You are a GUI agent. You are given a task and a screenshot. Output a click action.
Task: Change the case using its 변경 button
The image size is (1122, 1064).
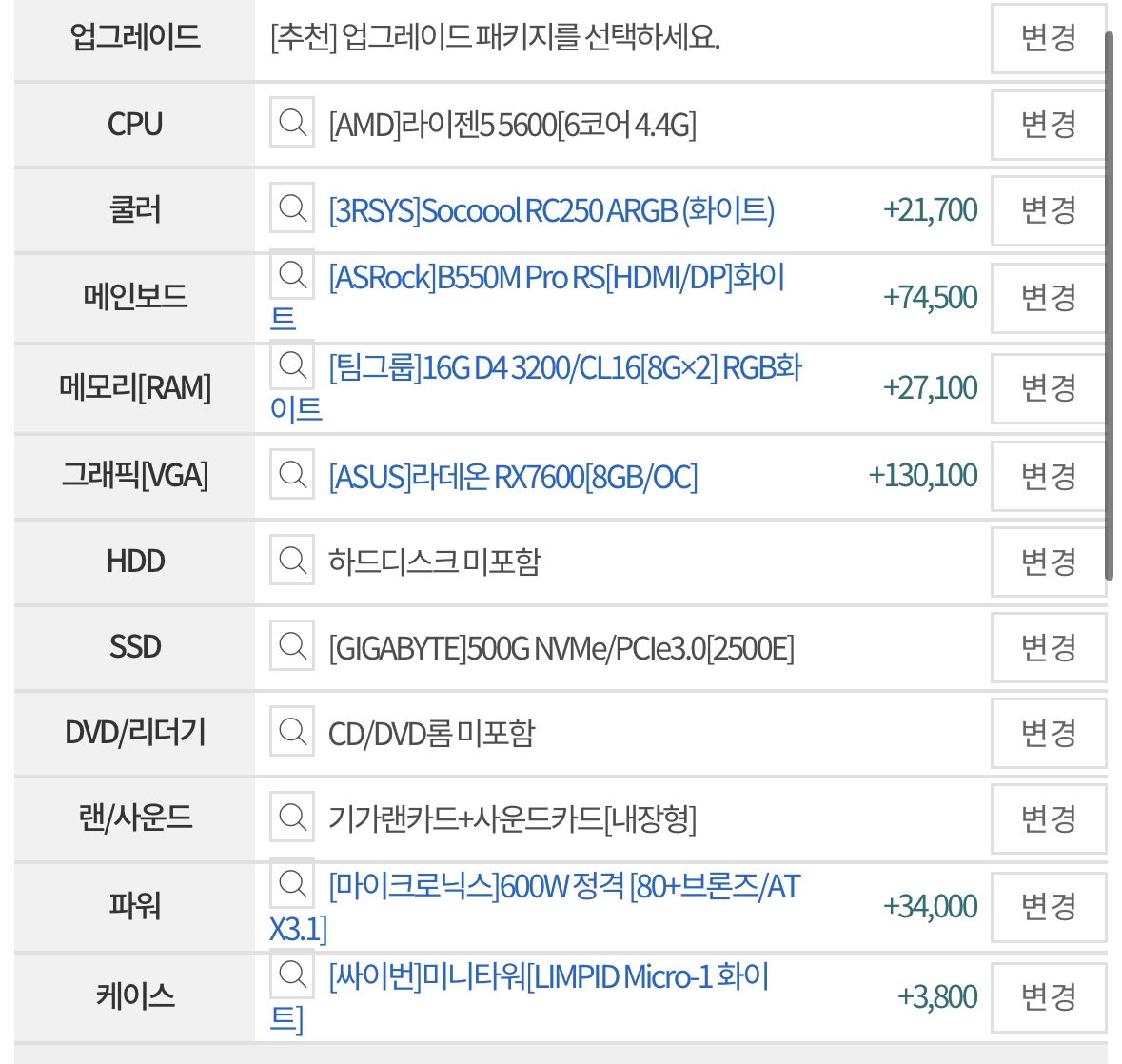pos(1048,997)
